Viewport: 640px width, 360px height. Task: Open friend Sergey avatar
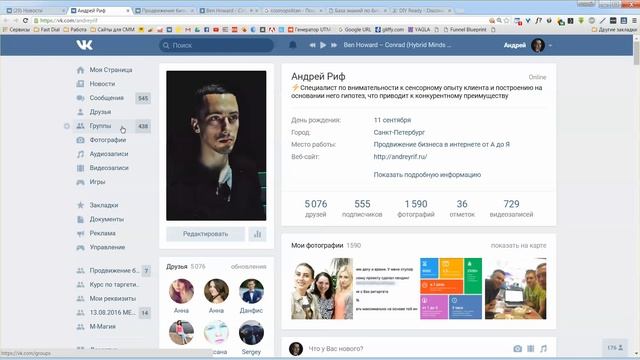click(x=251, y=333)
